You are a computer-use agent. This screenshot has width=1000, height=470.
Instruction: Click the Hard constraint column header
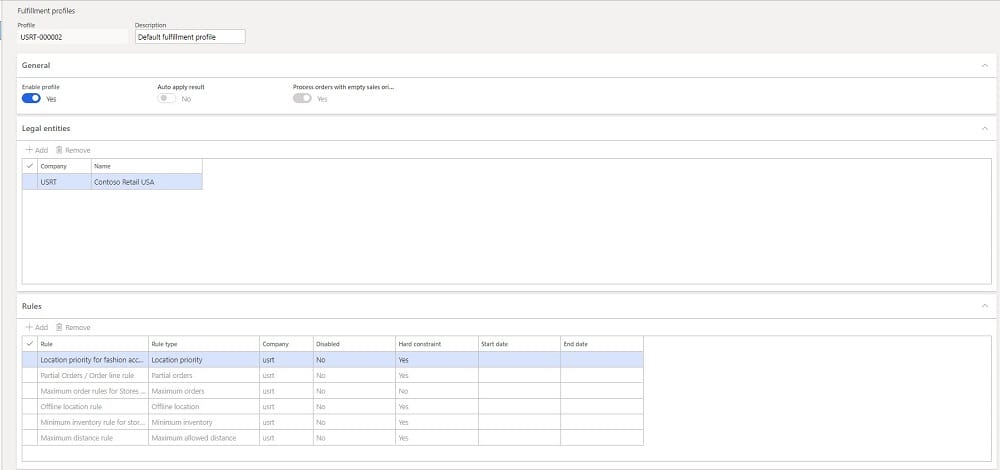[435, 344]
